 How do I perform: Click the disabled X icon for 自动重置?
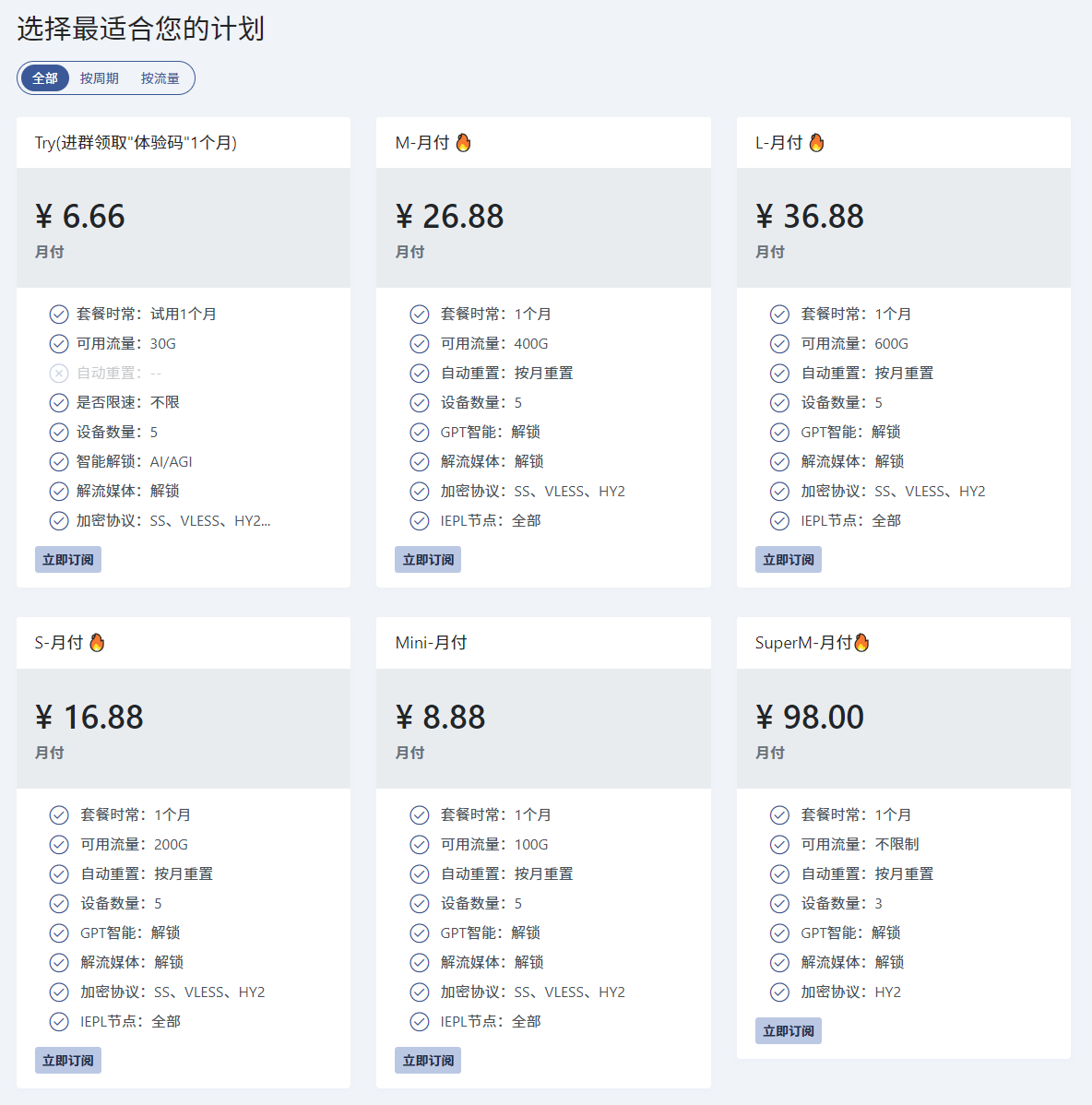pyautogui.click(x=59, y=374)
